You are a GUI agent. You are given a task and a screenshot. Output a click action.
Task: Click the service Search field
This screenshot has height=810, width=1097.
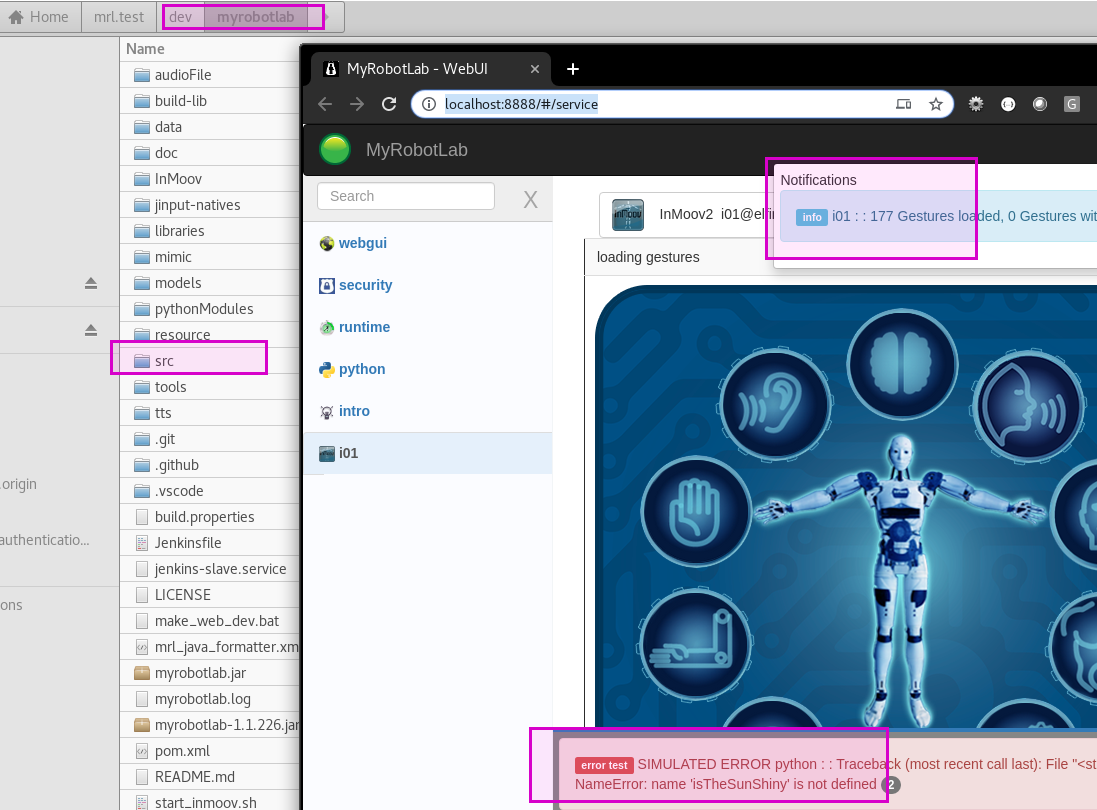tap(406, 196)
